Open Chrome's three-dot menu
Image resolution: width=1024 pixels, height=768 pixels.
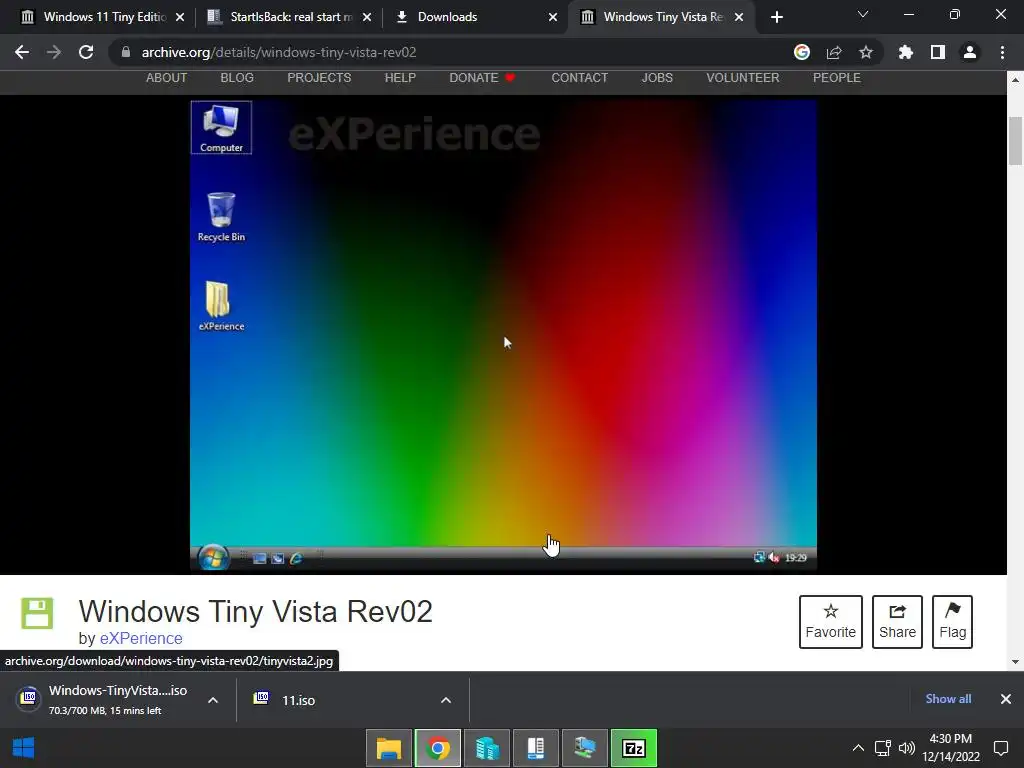(1002, 52)
